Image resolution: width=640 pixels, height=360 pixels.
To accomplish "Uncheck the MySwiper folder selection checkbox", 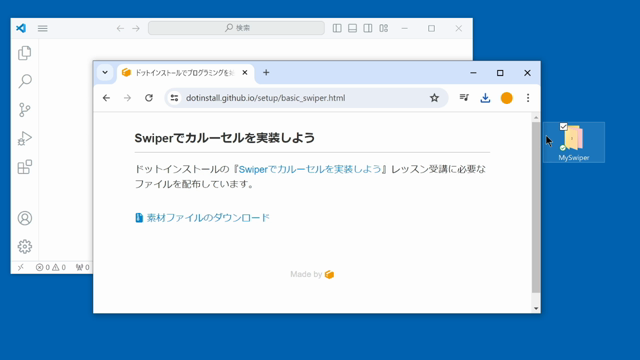I will click(564, 127).
